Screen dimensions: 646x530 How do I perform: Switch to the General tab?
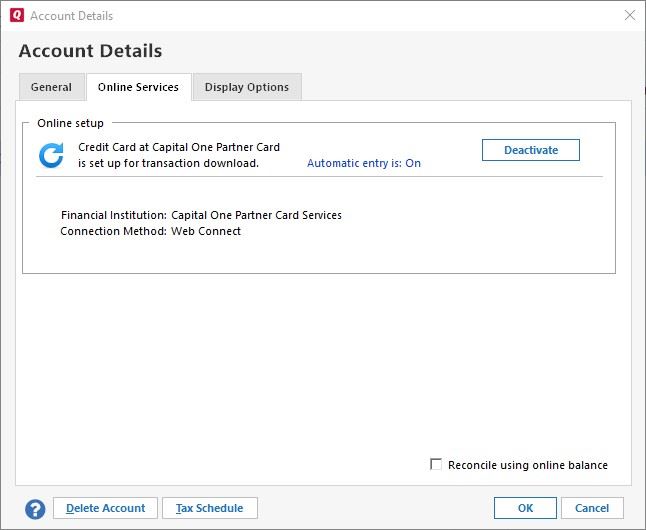click(x=51, y=87)
